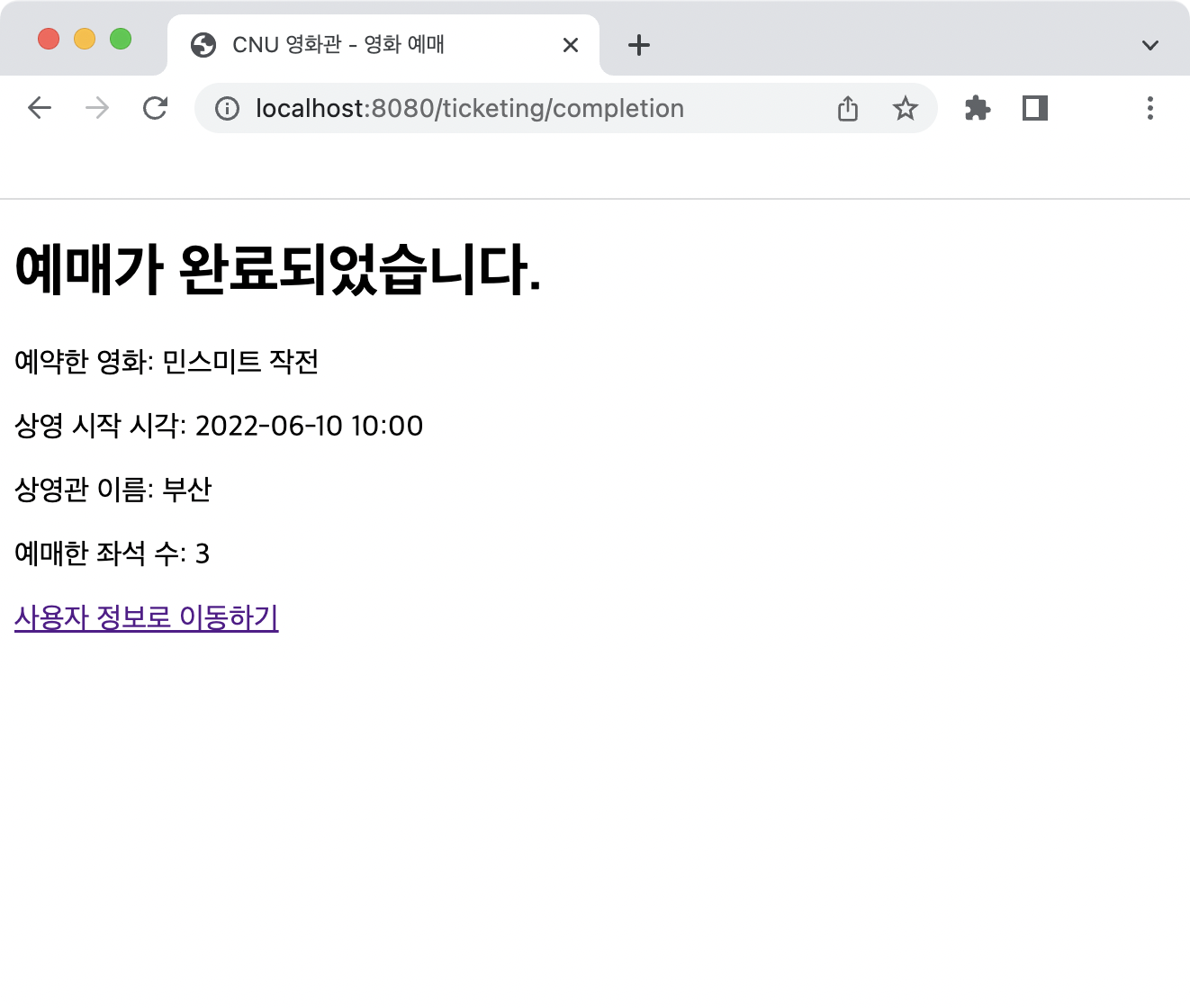Open the tab overview chevron

pos(1149,45)
